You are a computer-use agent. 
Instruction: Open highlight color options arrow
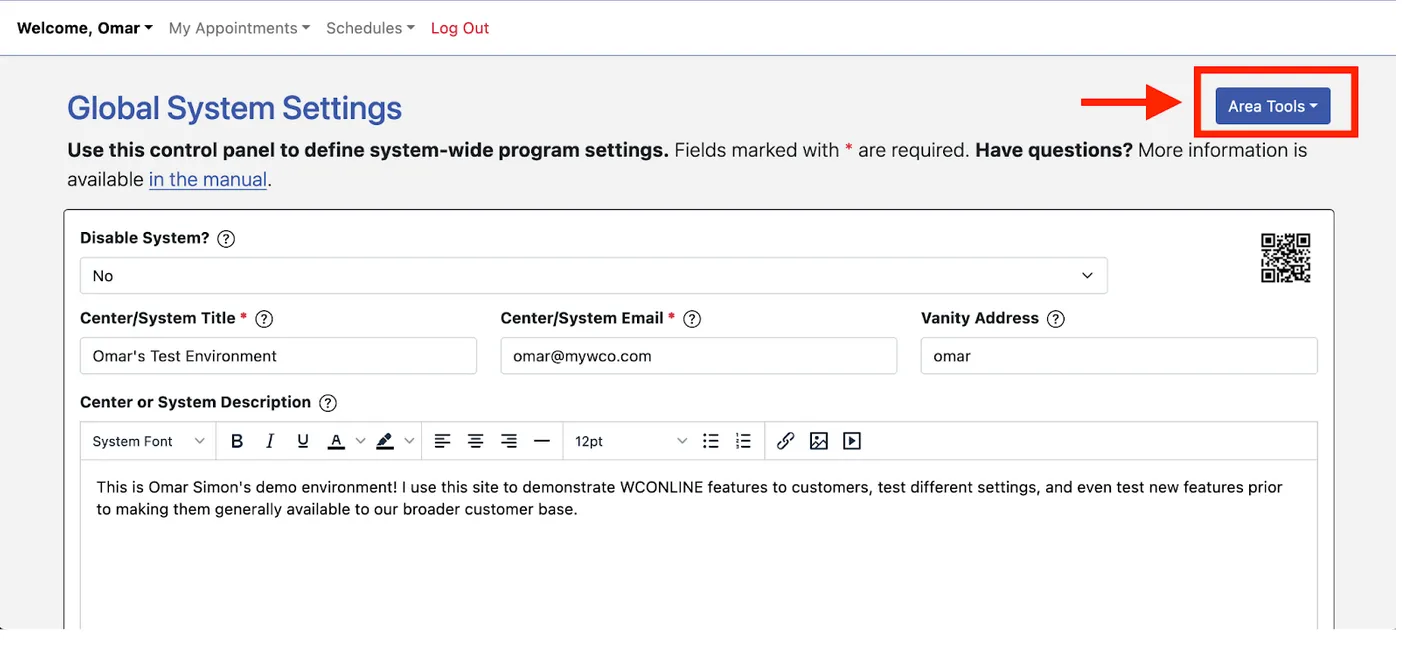tap(408, 441)
